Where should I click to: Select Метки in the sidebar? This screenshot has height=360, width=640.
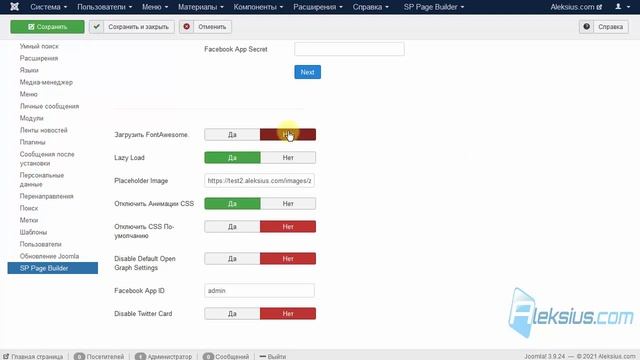point(29,220)
